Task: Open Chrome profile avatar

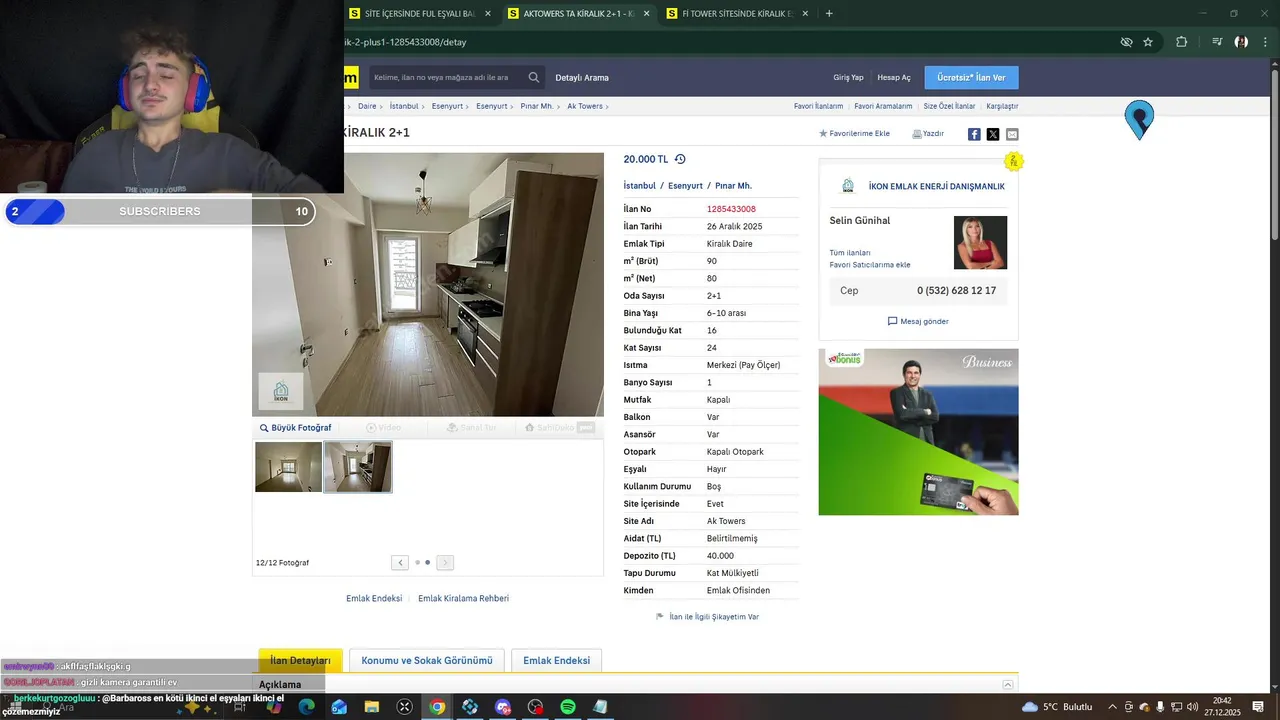Action: [1241, 42]
